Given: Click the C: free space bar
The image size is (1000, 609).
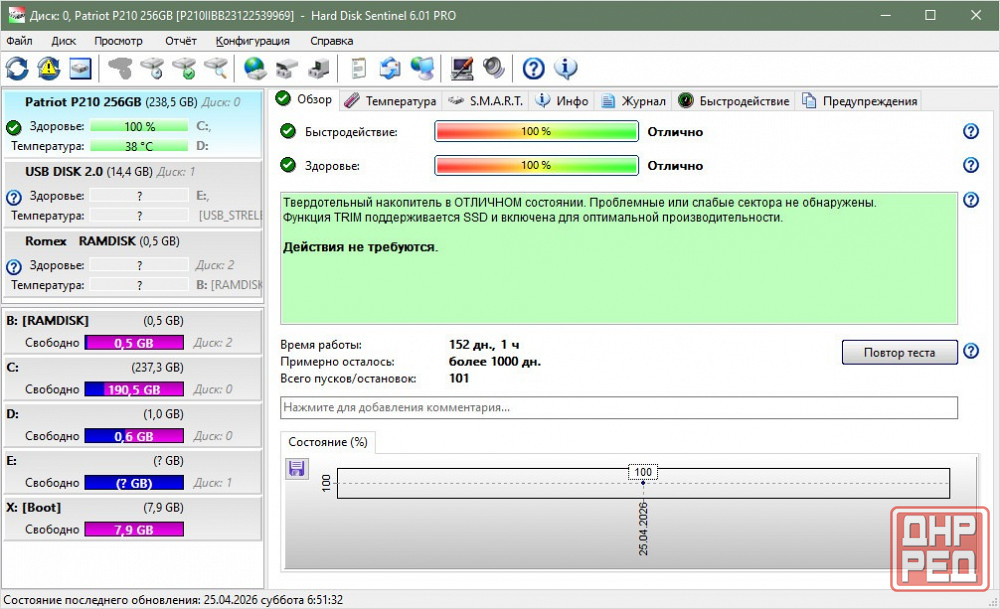Looking at the screenshot, I should click(x=134, y=389).
